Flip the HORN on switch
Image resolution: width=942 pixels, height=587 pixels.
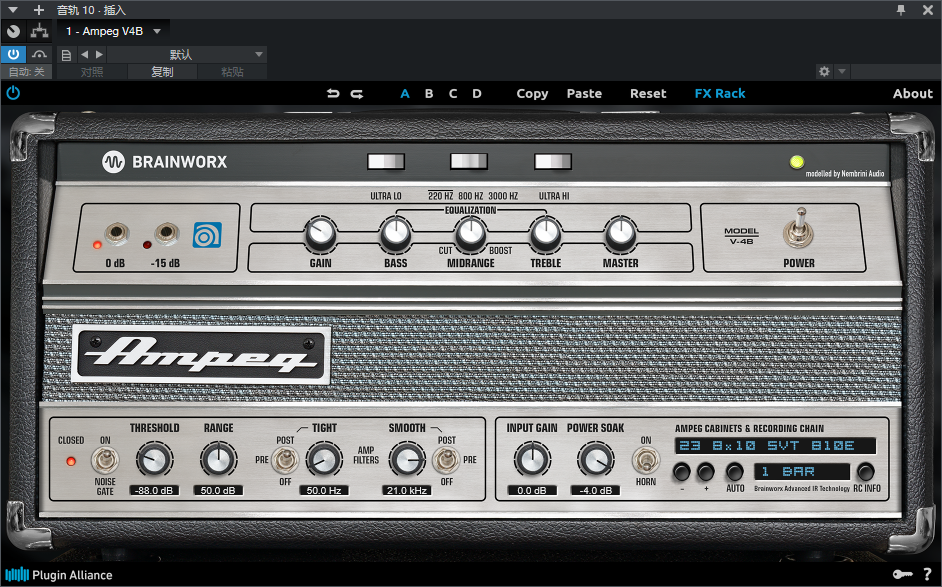[x=646, y=461]
